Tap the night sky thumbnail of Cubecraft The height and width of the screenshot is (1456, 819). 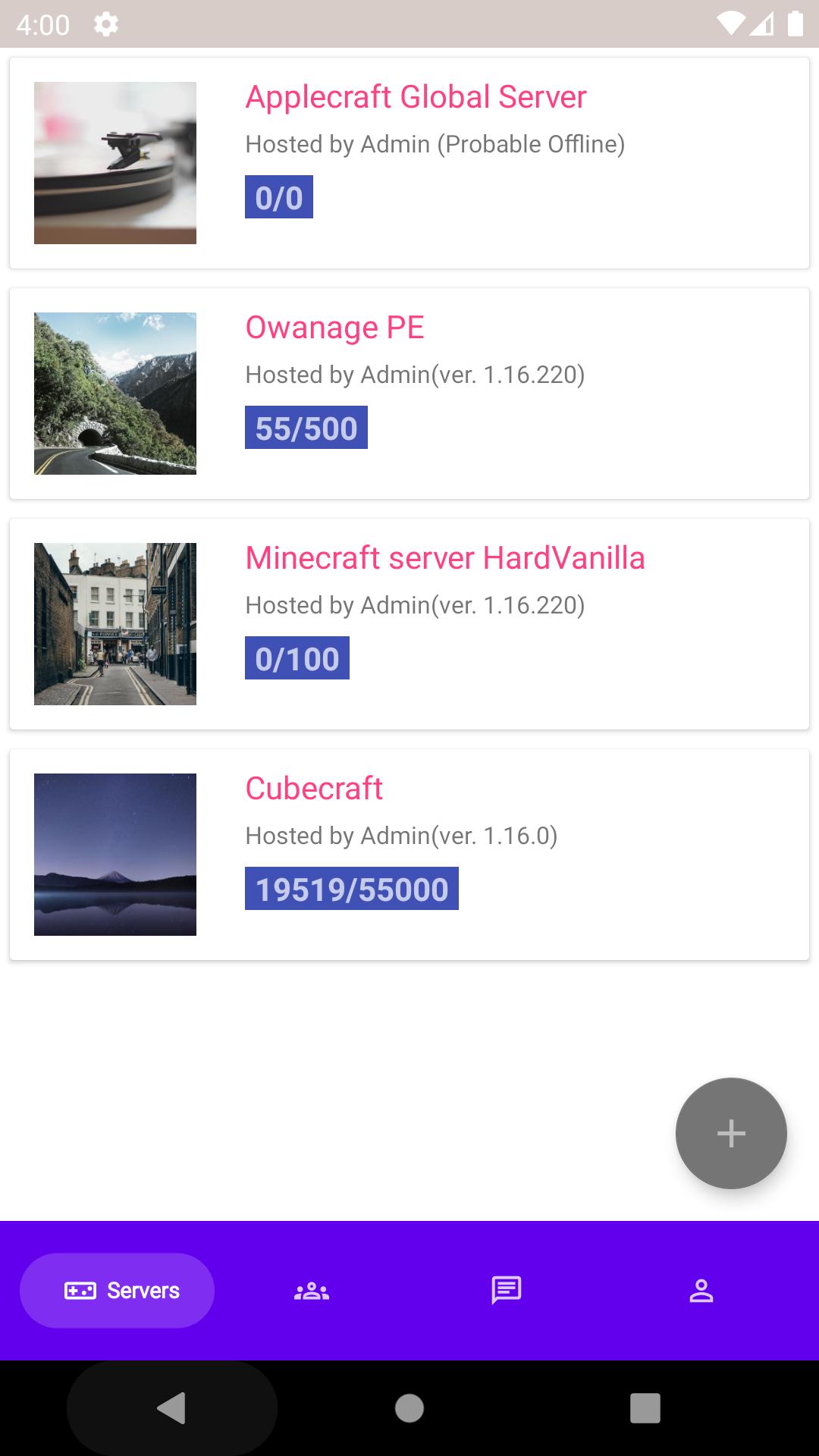(115, 855)
